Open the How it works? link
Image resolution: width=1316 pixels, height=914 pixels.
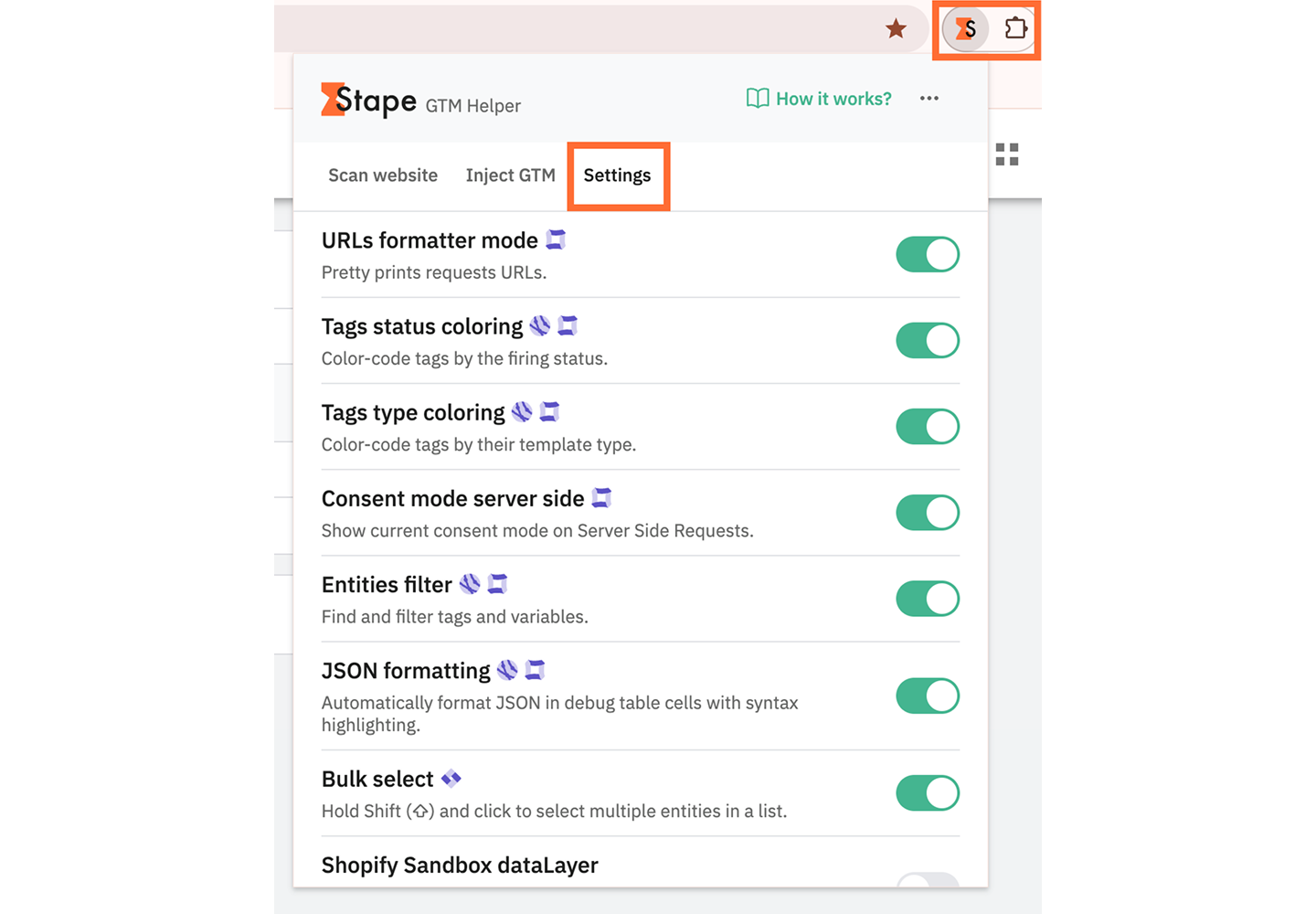[x=820, y=99]
